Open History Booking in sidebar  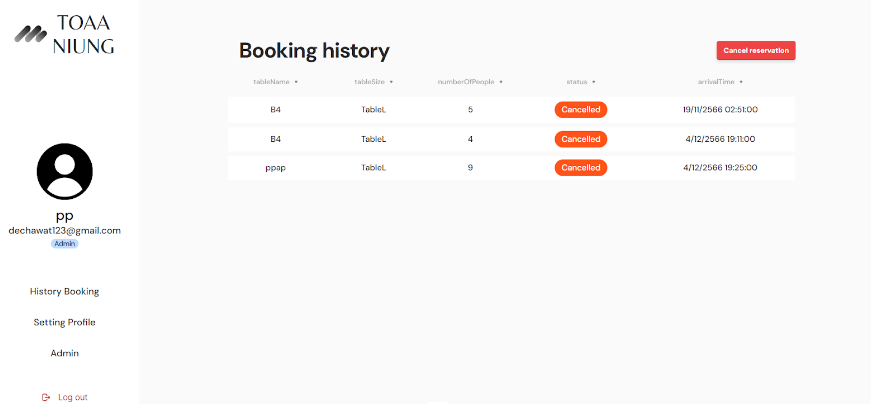[64, 292]
